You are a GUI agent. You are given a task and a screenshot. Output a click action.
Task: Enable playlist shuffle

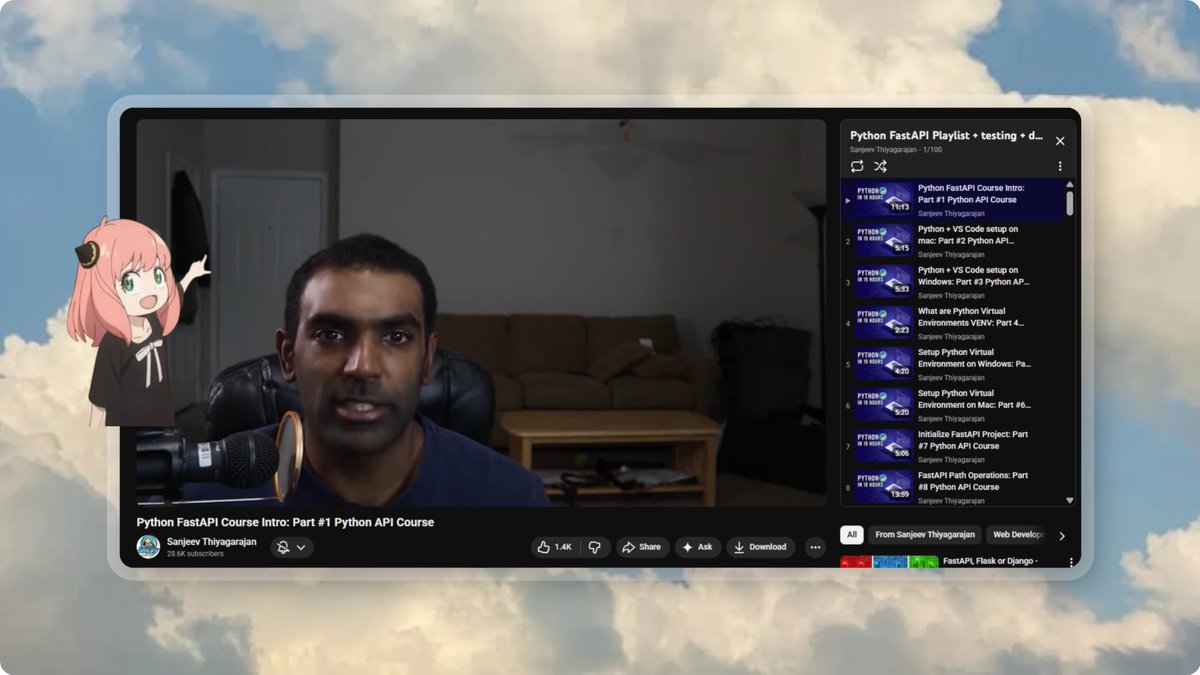coord(880,166)
